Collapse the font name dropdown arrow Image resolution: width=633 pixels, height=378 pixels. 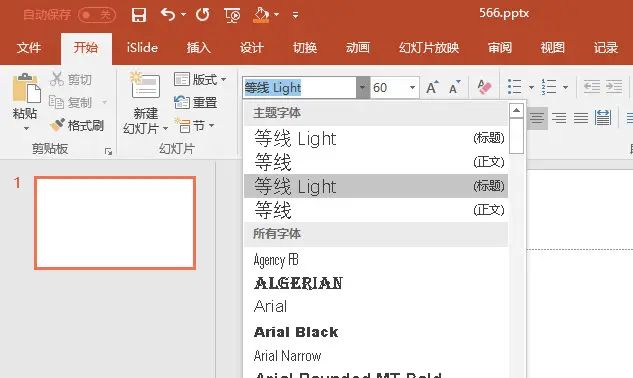click(x=363, y=88)
